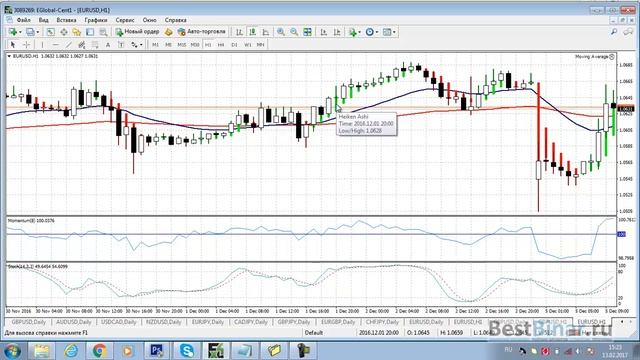The height and width of the screenshot is (360, 640).
Task: Switch timeframe to W1
Action: point(247,45)
